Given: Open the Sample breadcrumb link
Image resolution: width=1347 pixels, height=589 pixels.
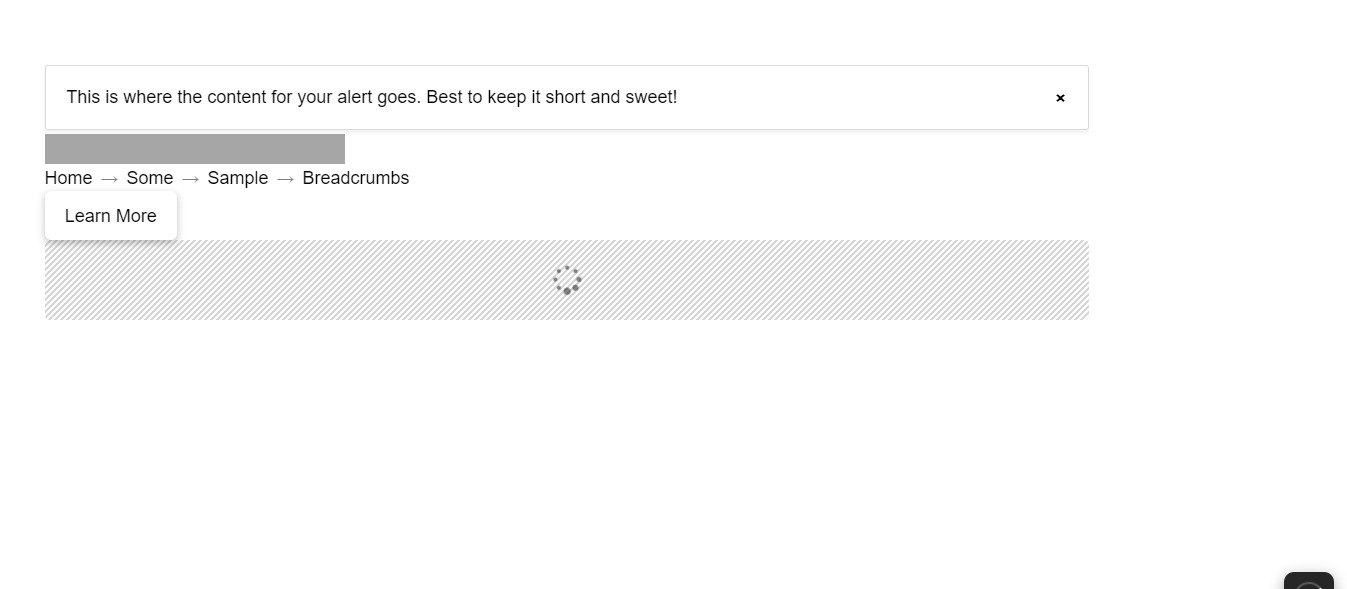Looking at the screenshot, I should click(238, 178).
